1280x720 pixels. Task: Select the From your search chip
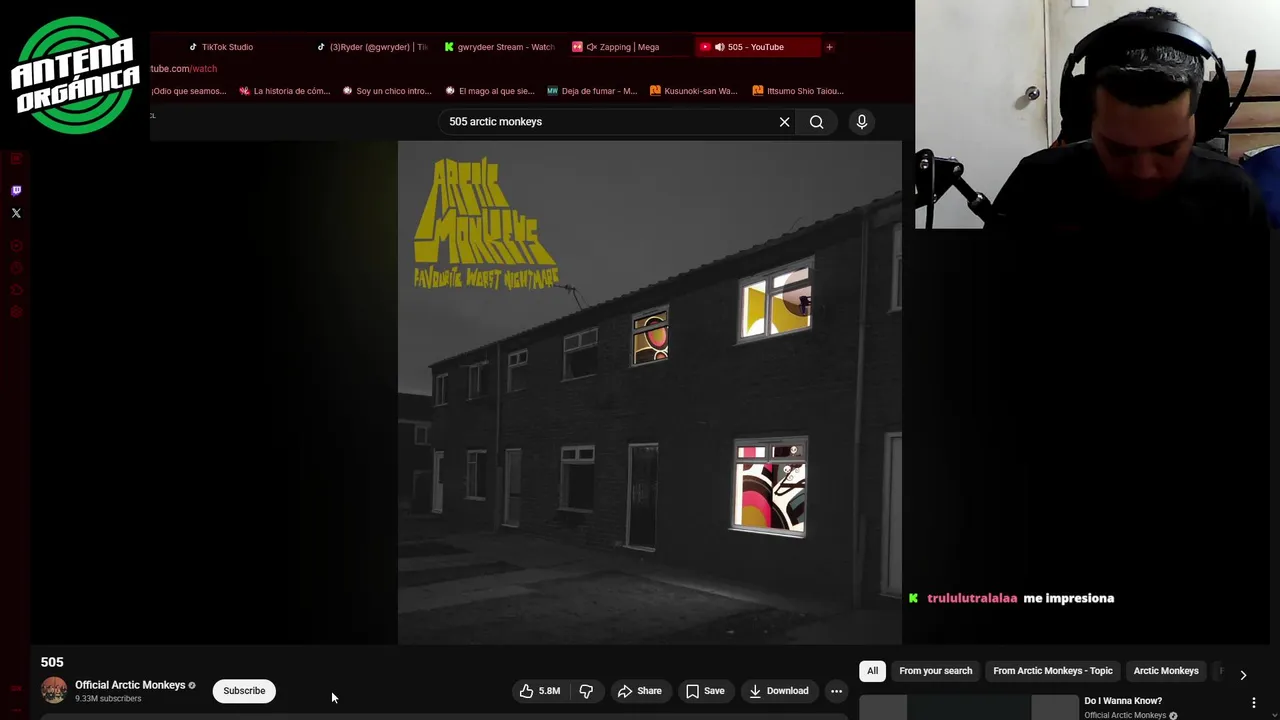point(935,671)
